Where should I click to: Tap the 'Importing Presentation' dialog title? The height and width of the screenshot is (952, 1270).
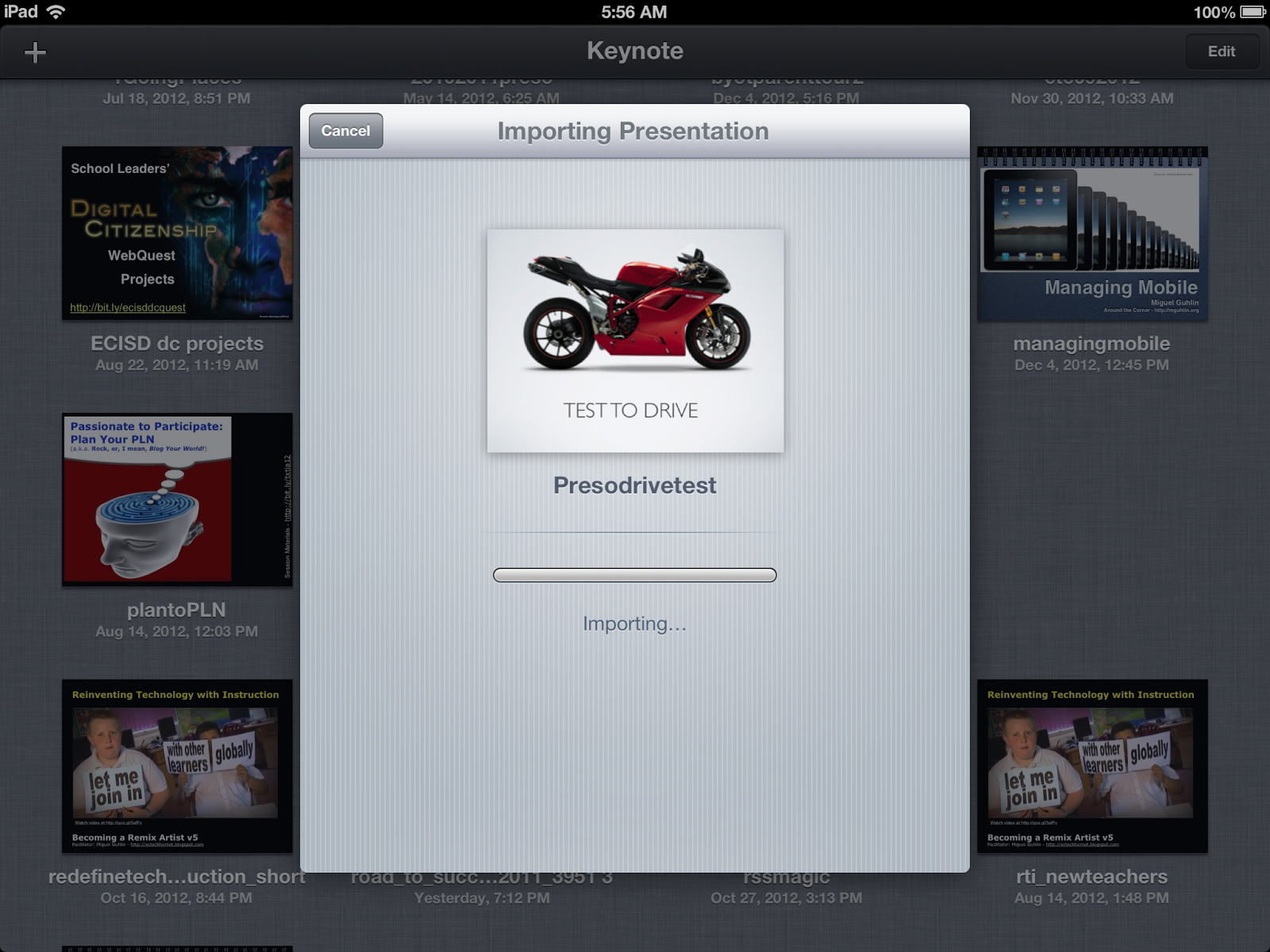point(633,131)
